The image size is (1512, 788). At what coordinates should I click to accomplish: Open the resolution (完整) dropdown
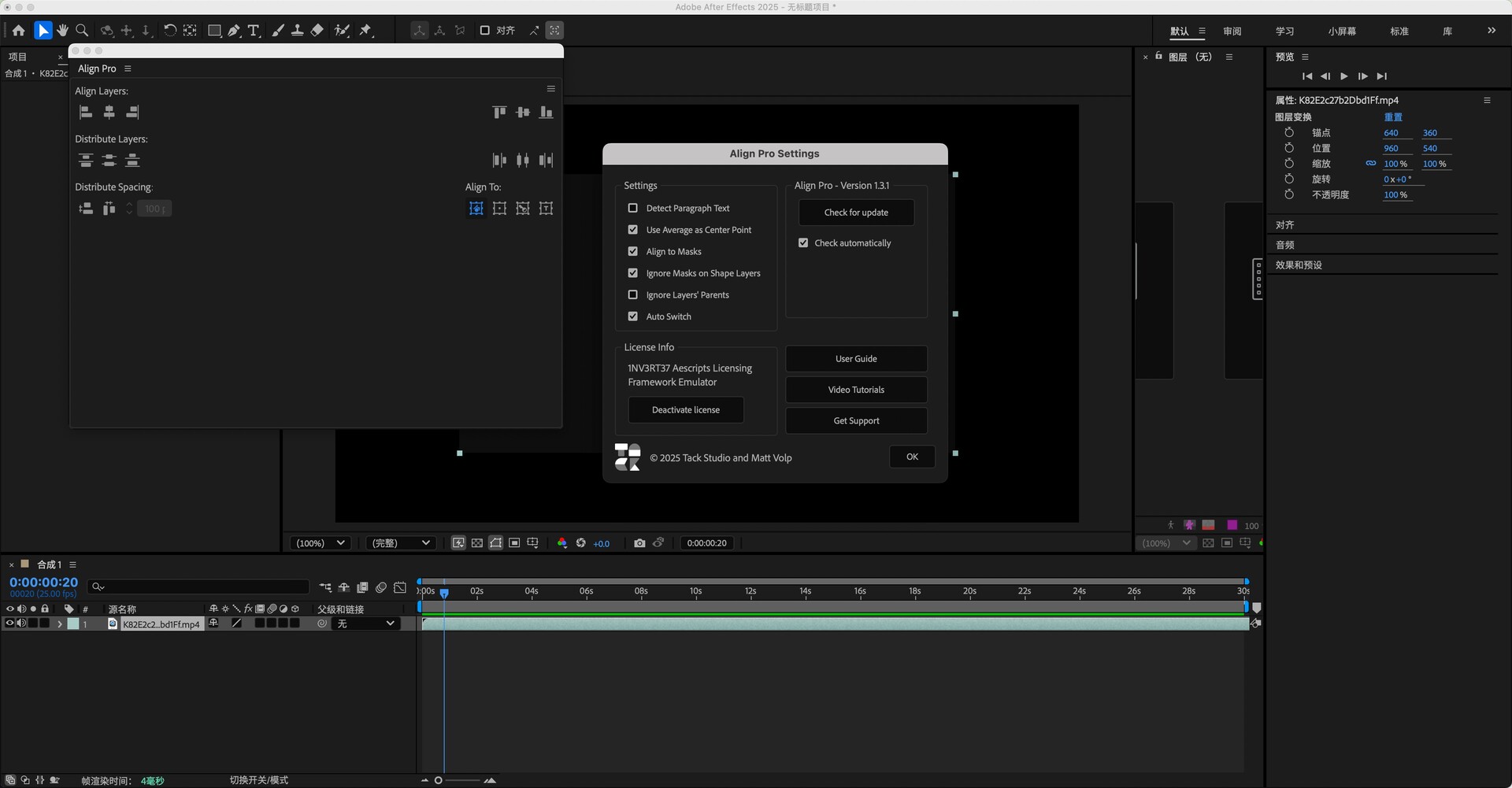point(401,543)
